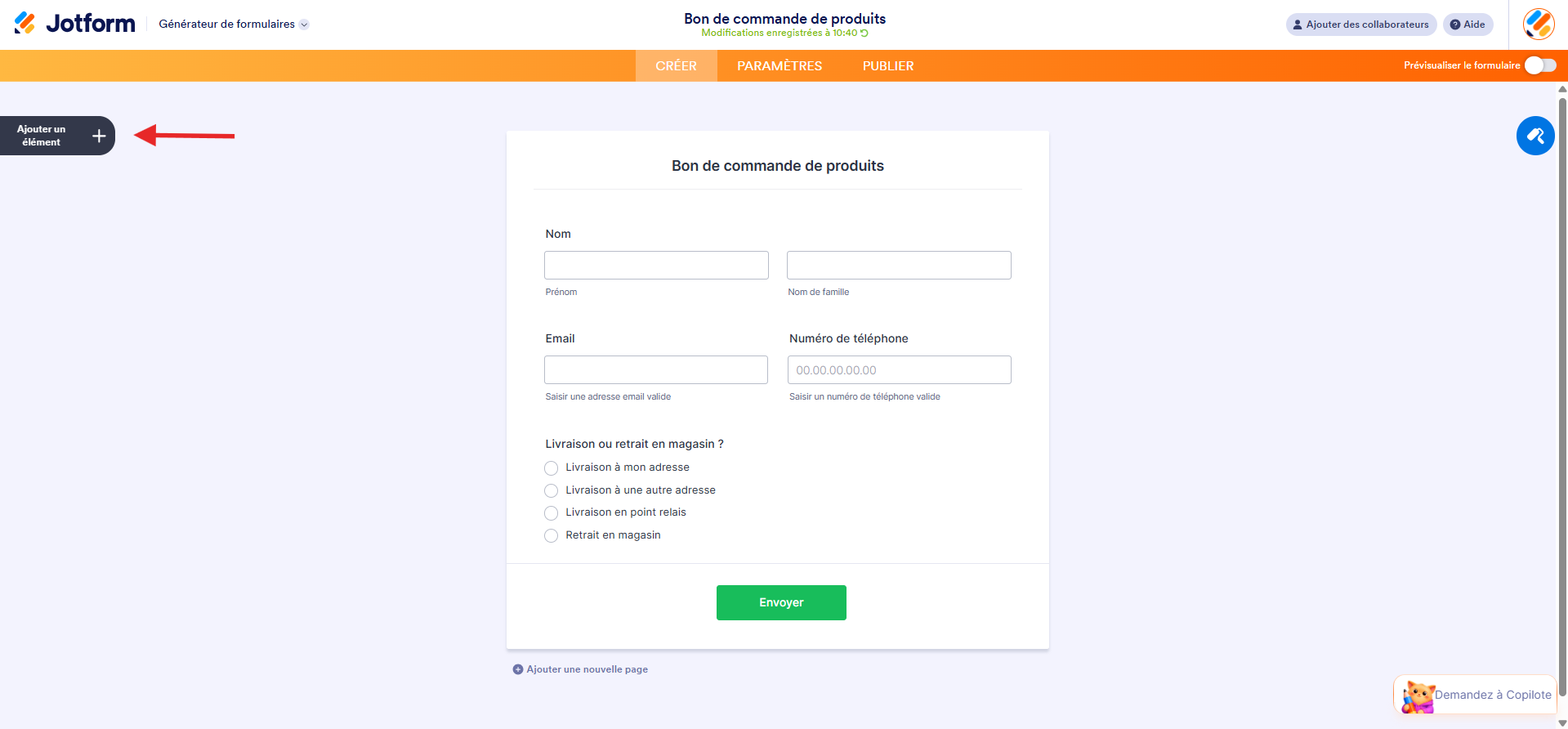This screenshot has width=1568, height=729.
Task: Enable the Prévisualiser le formulaire toggle
Action: pyautogui.click(x=1539, y=65)
